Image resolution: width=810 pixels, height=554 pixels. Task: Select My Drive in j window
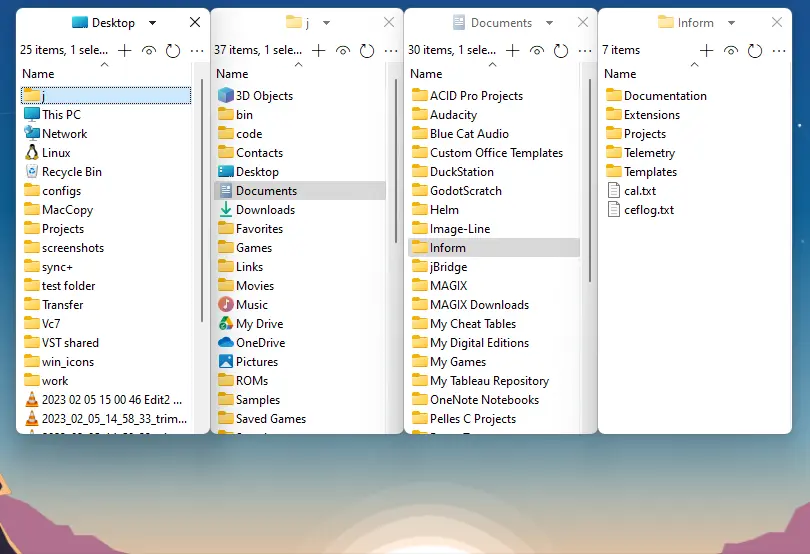coord(251,324)
